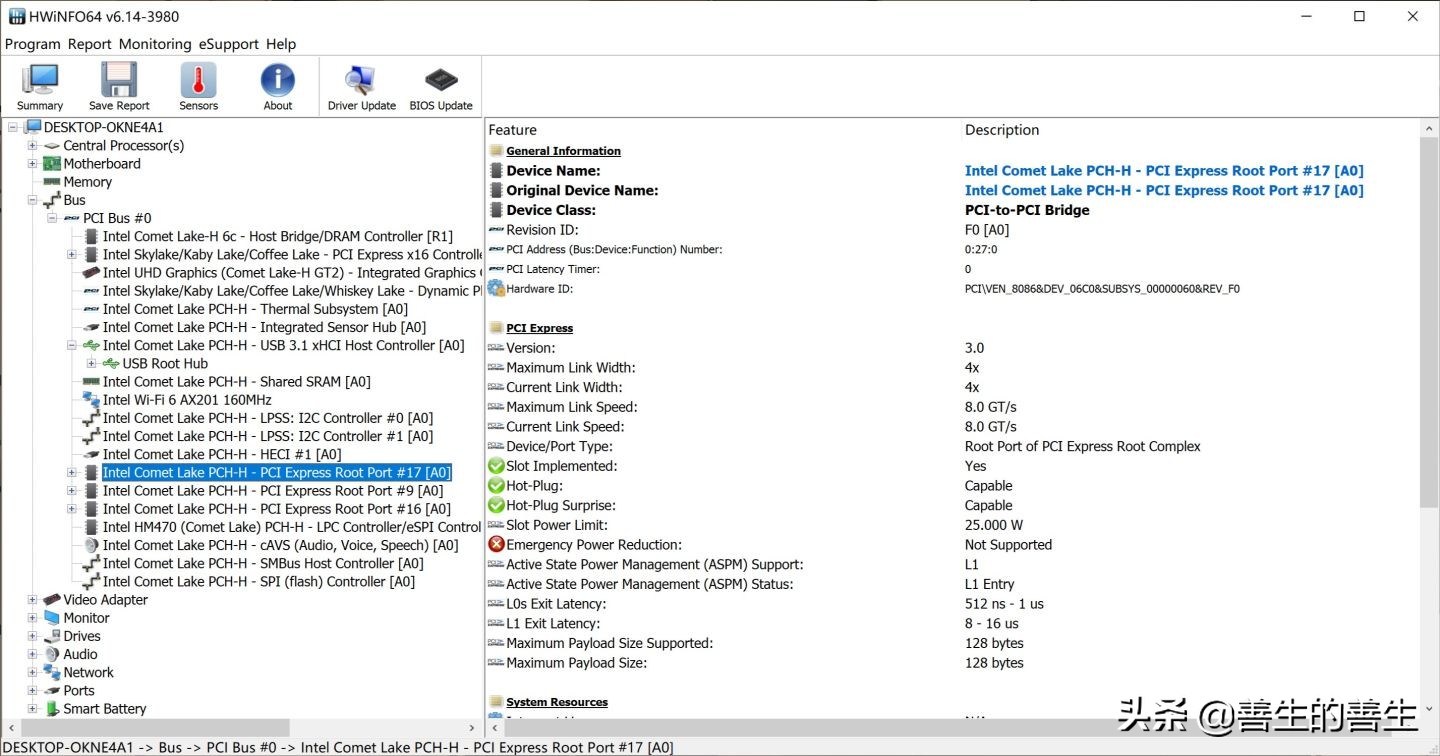Click the About info icon

tap(278, 86)
